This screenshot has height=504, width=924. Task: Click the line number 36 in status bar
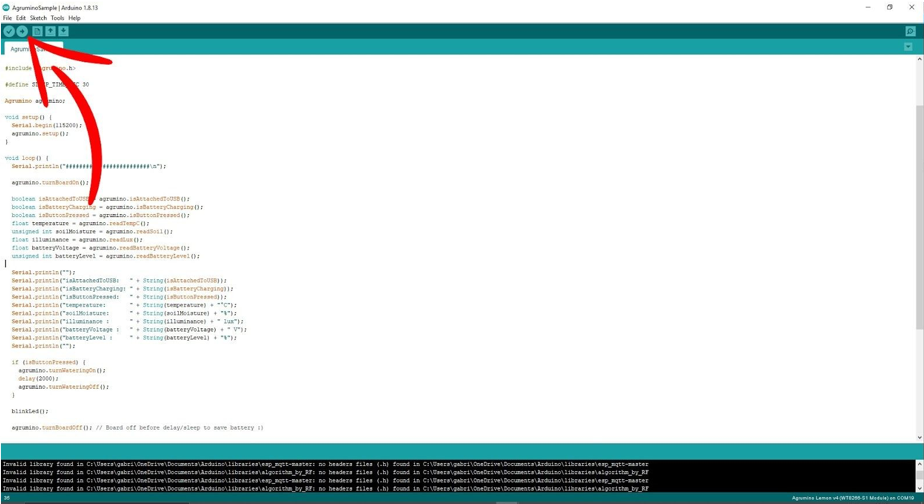click(x=6, y=498)
